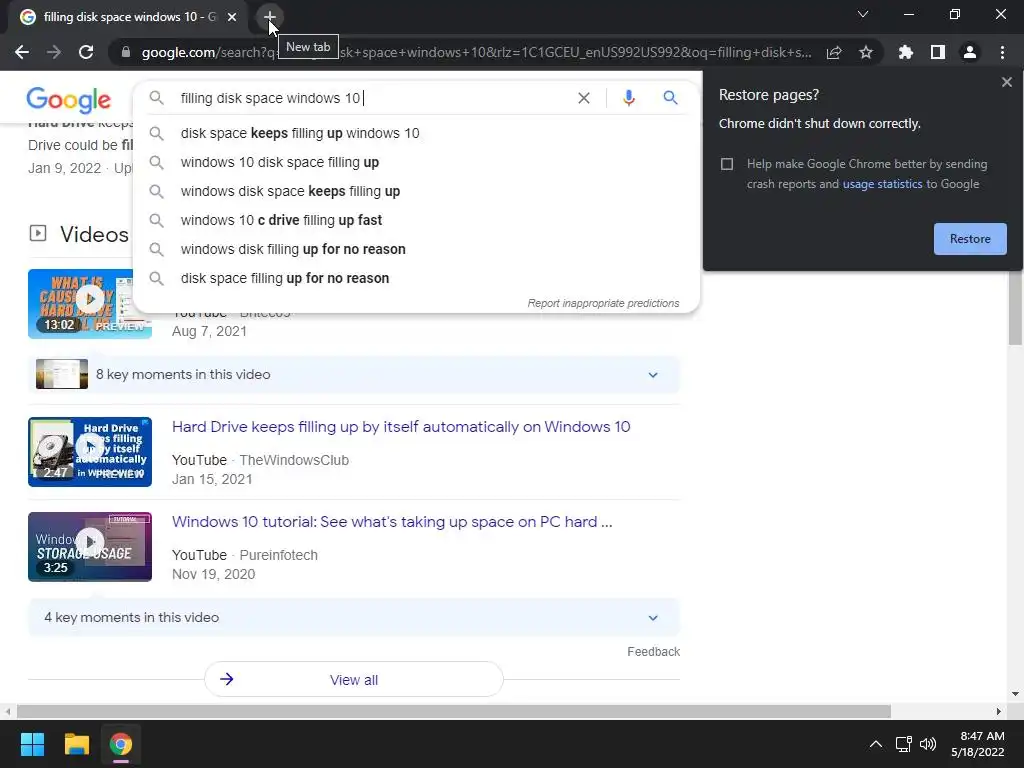
Task: Open a new tab with plus icon
Action: point(270,17)
